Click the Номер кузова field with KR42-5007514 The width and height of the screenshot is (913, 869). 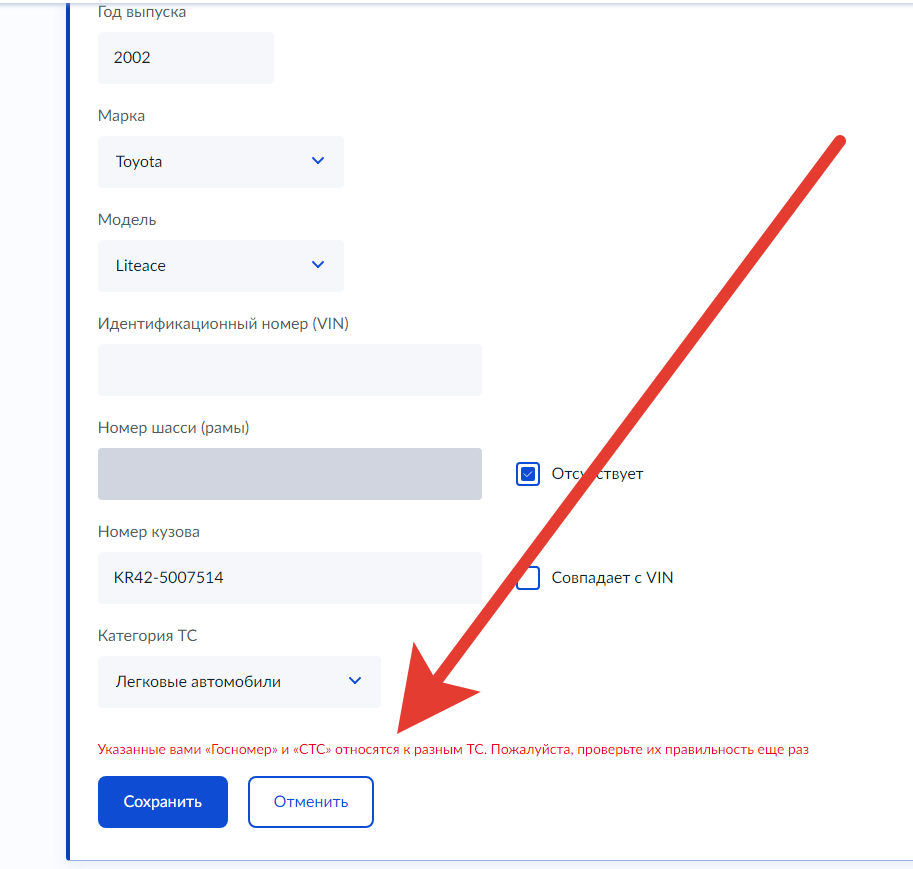(x=289, y=578)
